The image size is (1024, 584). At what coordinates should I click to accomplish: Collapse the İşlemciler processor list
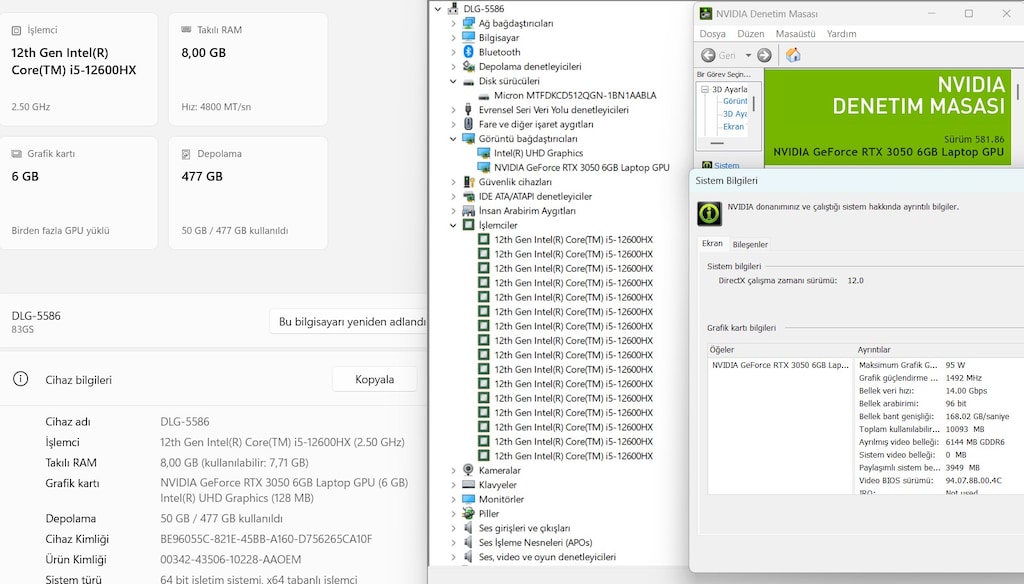coord(453,225)
